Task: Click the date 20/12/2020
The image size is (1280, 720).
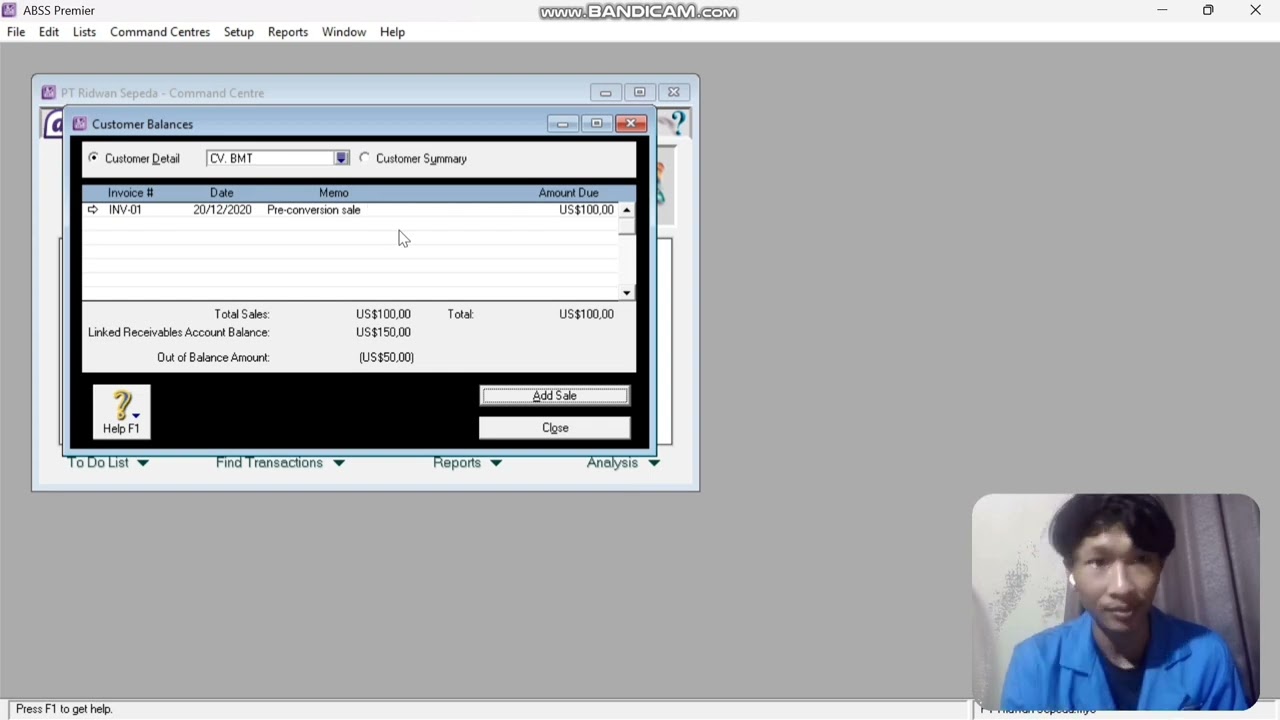Action: coord(222,210)
